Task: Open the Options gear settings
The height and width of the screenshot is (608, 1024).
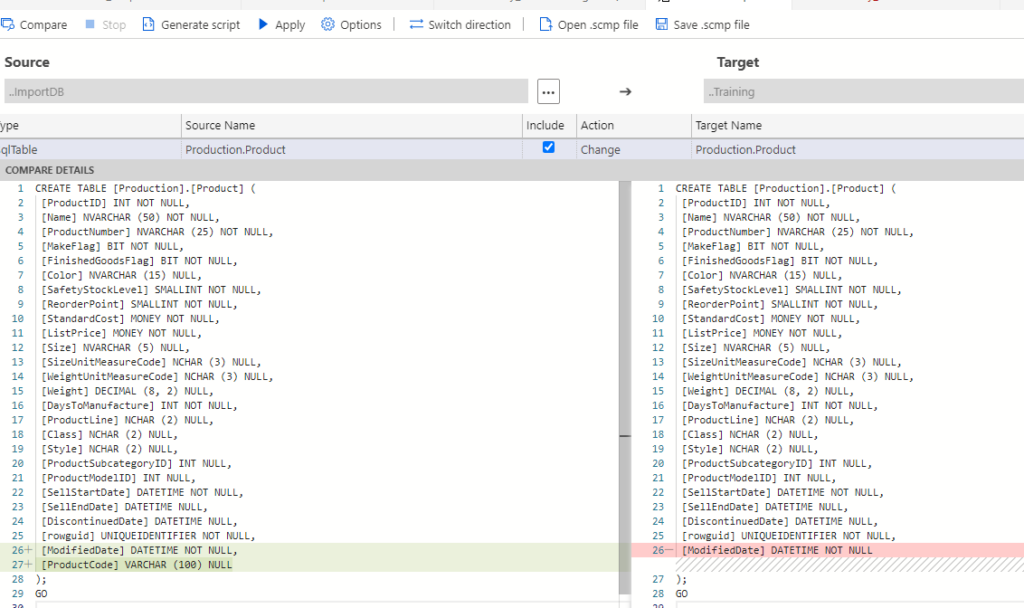Action: (x=328, y=25)
